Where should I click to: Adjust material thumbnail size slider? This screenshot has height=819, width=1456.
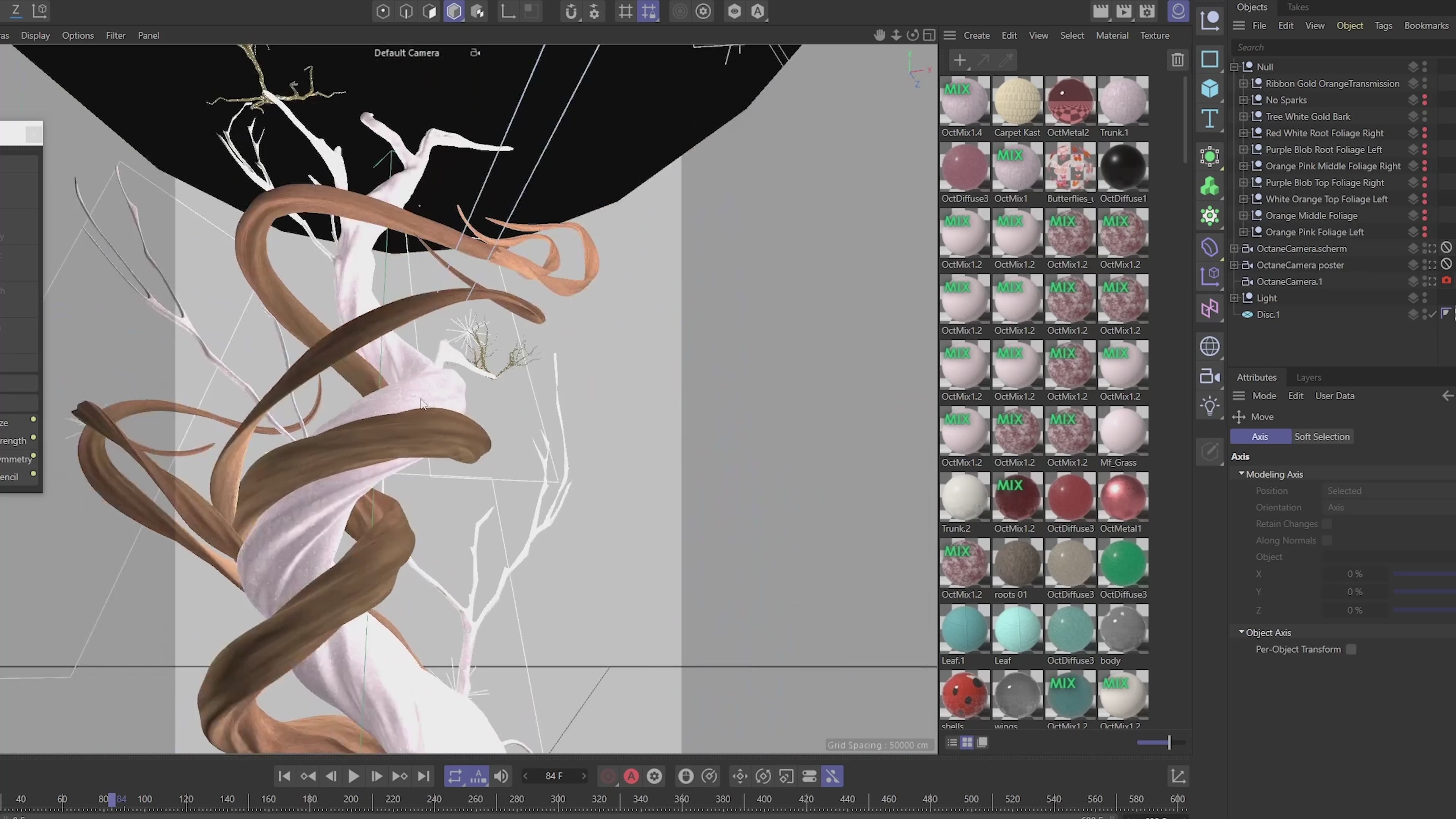(x=1160, y=743)
